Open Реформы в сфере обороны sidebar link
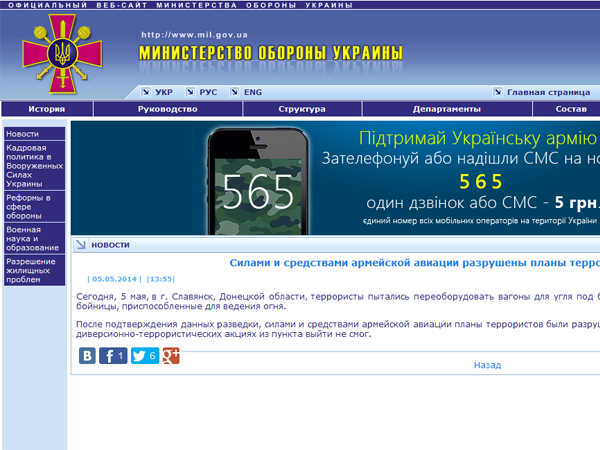600x450 pixels. 30,206
